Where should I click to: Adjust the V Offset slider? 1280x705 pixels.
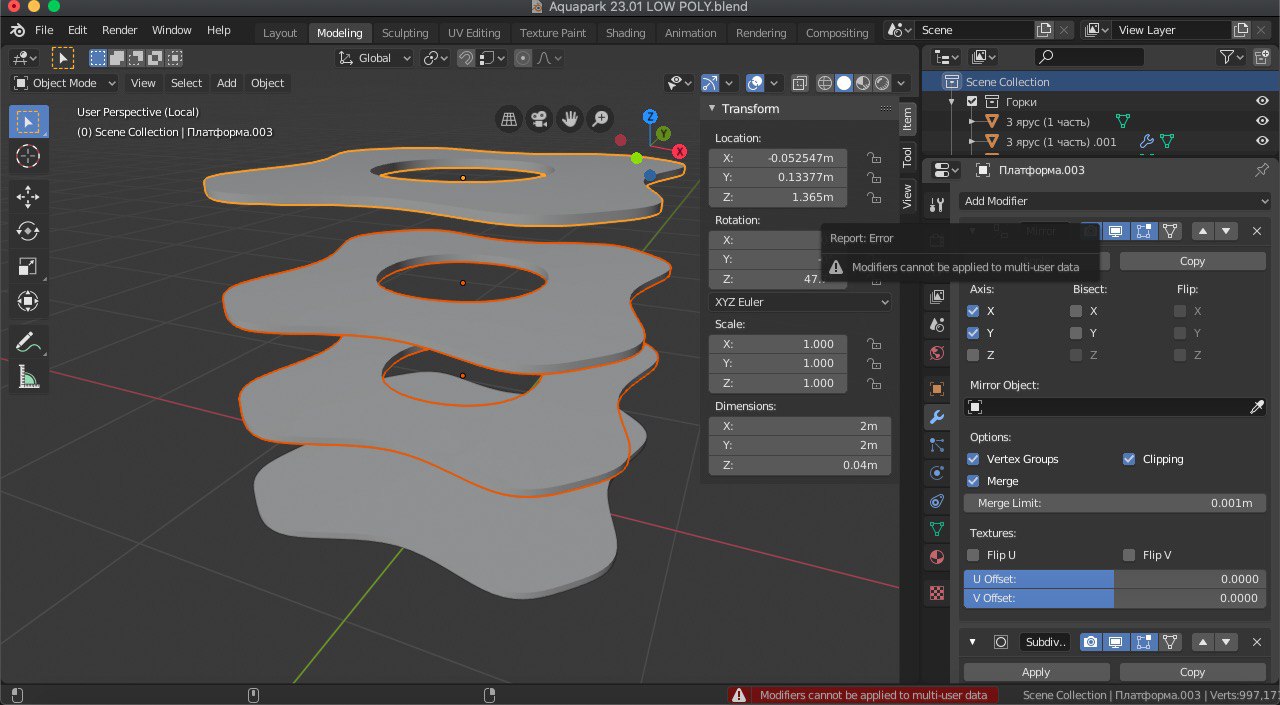[1115, 598]
